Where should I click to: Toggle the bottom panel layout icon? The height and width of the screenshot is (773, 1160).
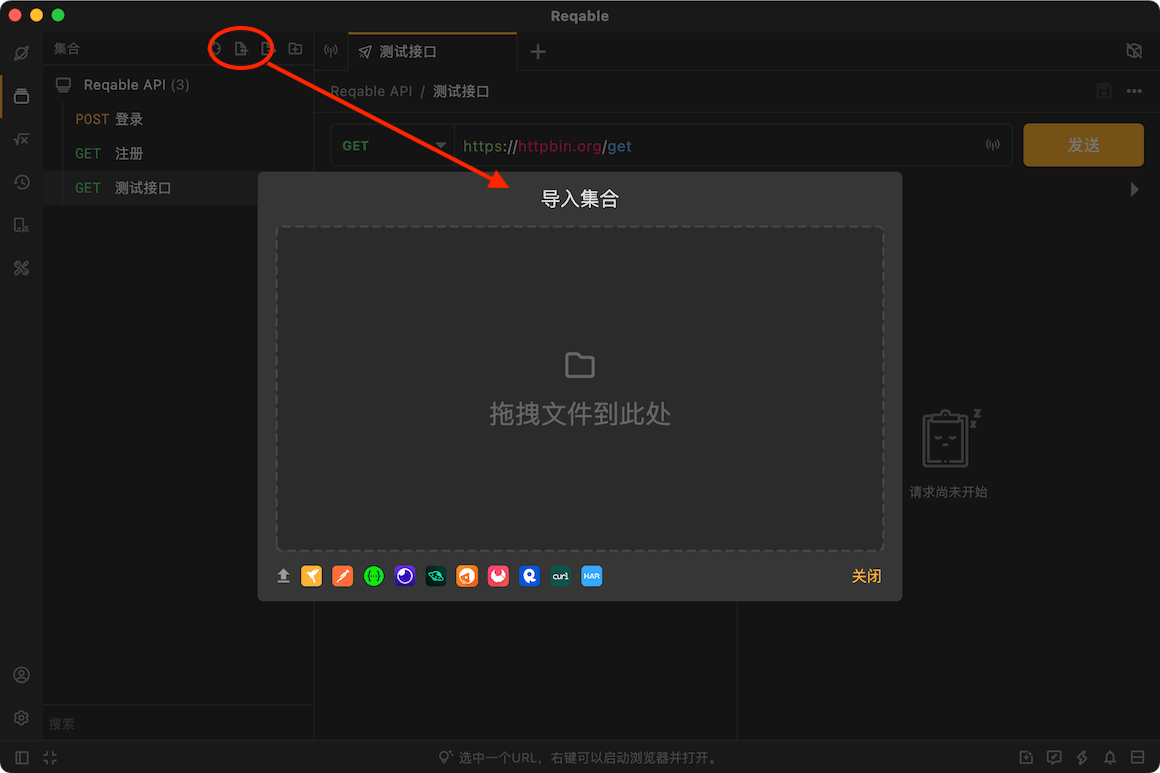coord(1138,757)
